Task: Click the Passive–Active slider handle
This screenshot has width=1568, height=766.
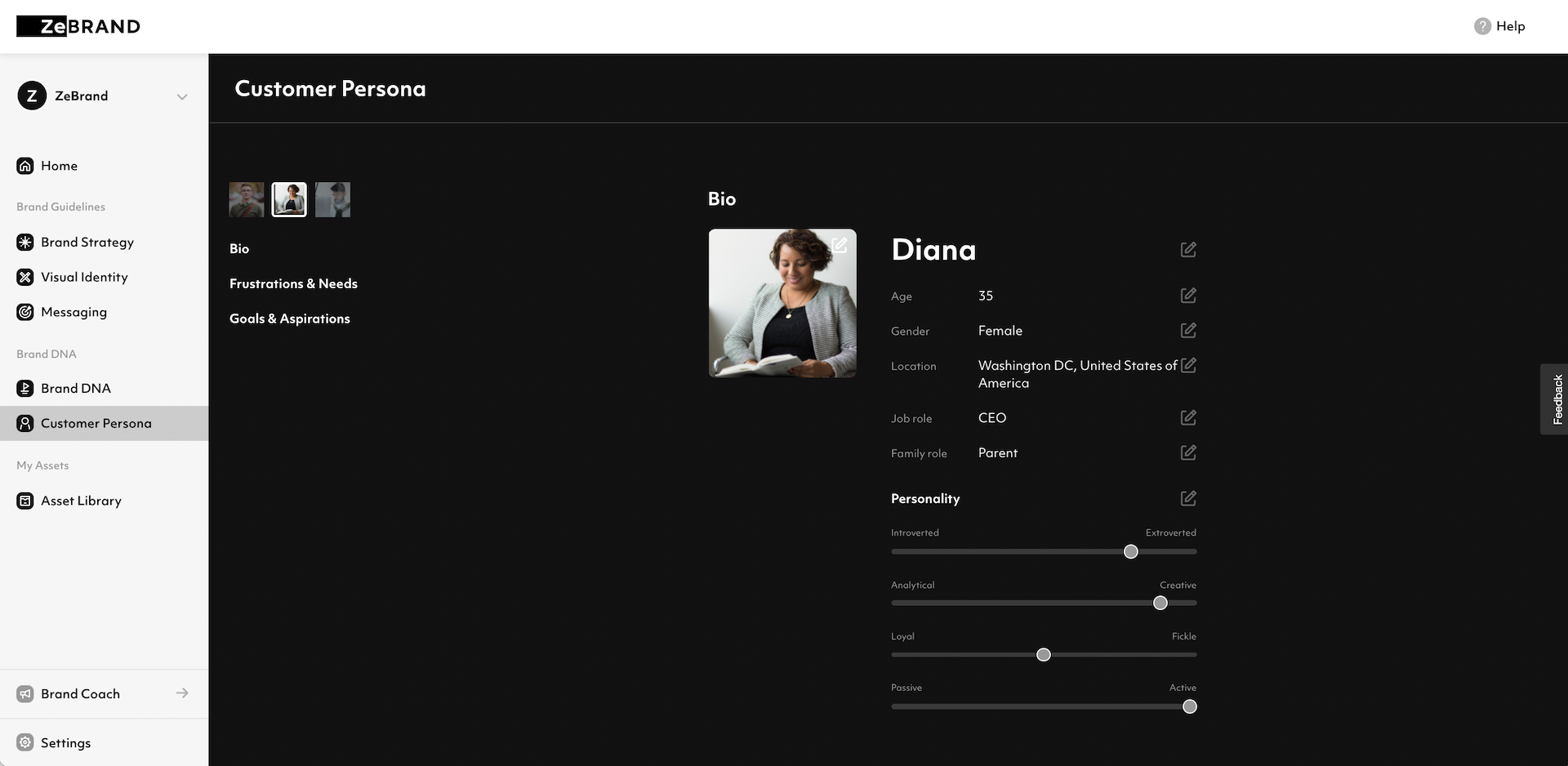Action: (x=1190, y=706)
